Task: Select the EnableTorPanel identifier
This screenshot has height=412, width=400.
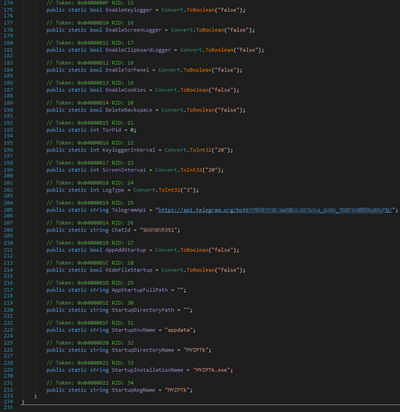Action: coord(127,70)
